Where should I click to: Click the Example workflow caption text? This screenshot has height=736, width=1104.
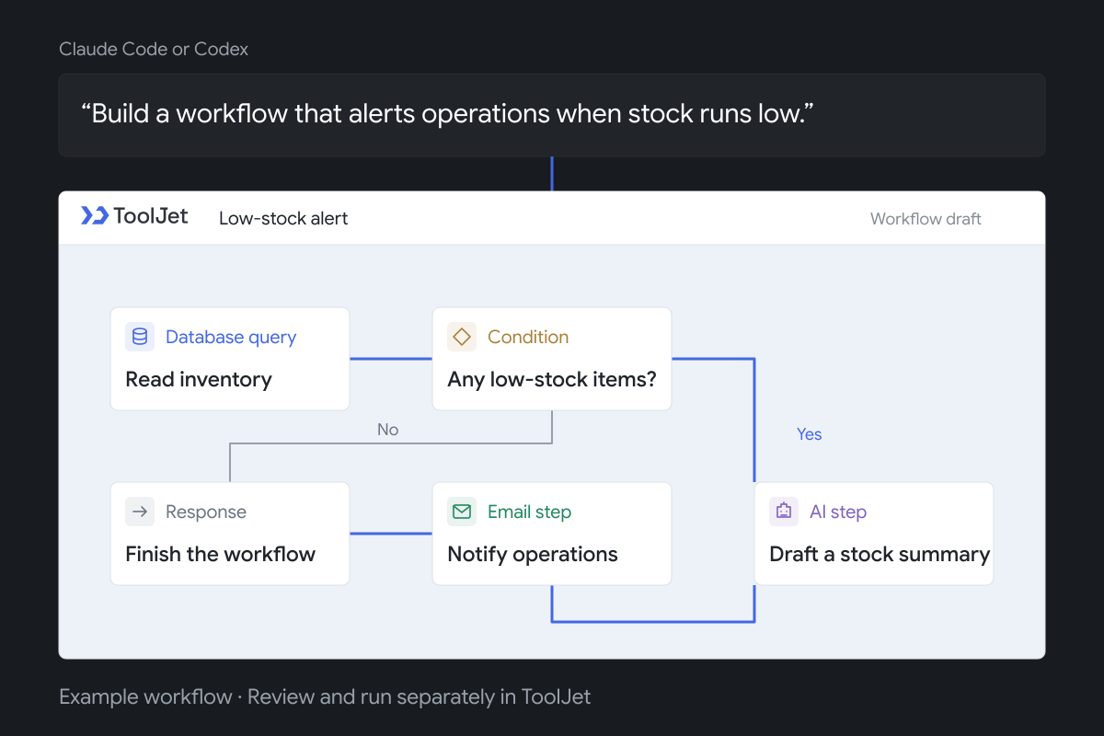pos(325,697)
